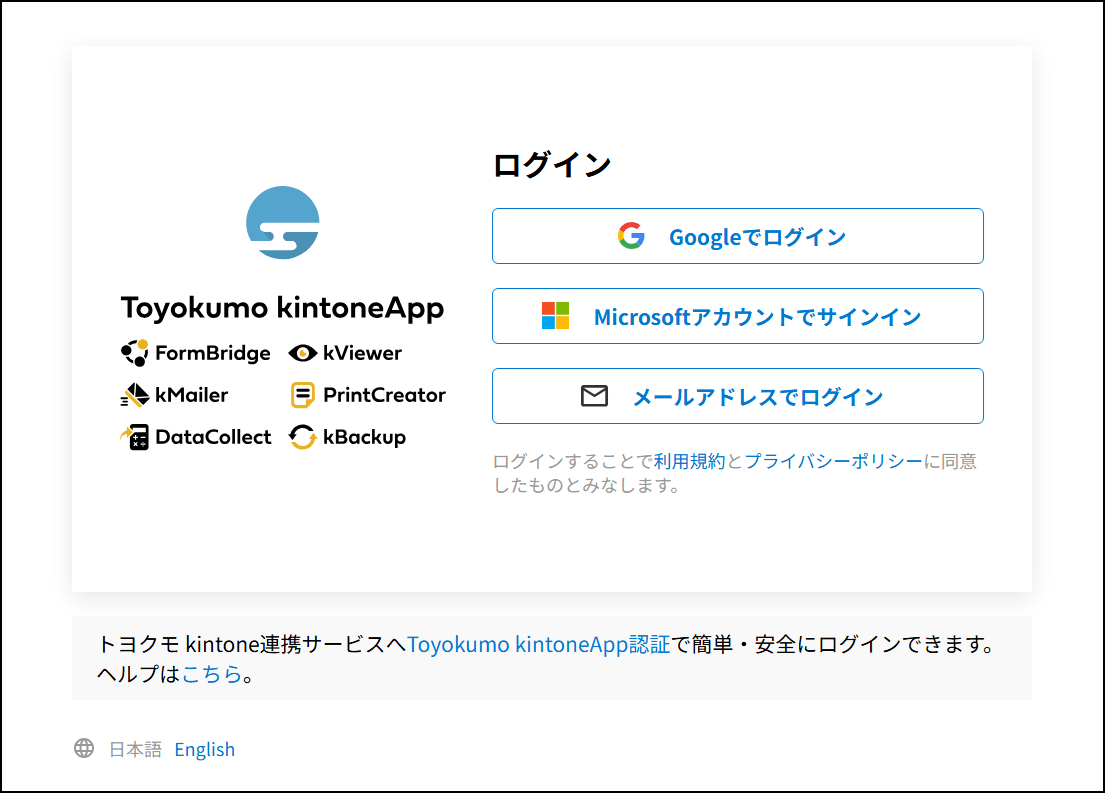The image size is (1105, 793).
Task: Click the kViewer eye icon
Action: [x=302, y=353]
